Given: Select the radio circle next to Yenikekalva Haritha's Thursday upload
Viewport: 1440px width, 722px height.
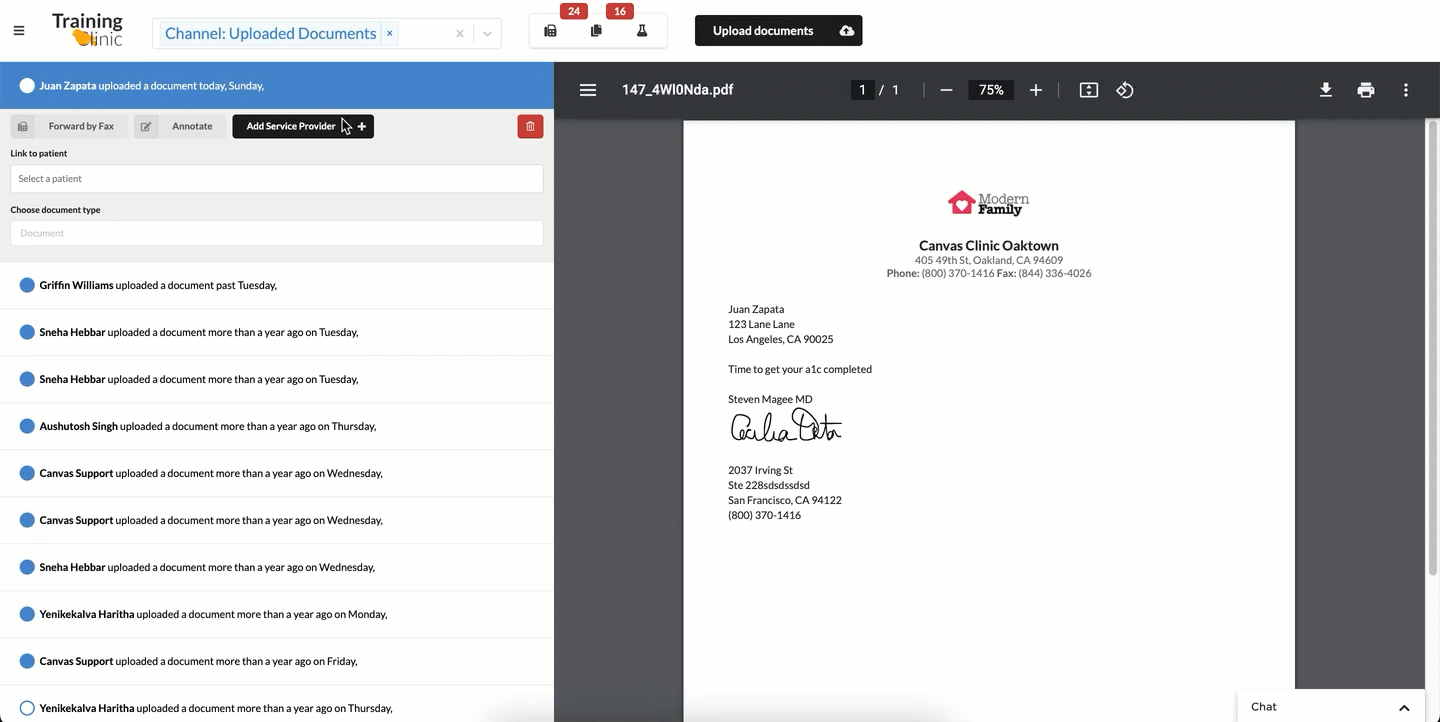Looking at the screenshot, I should (26, 707).
